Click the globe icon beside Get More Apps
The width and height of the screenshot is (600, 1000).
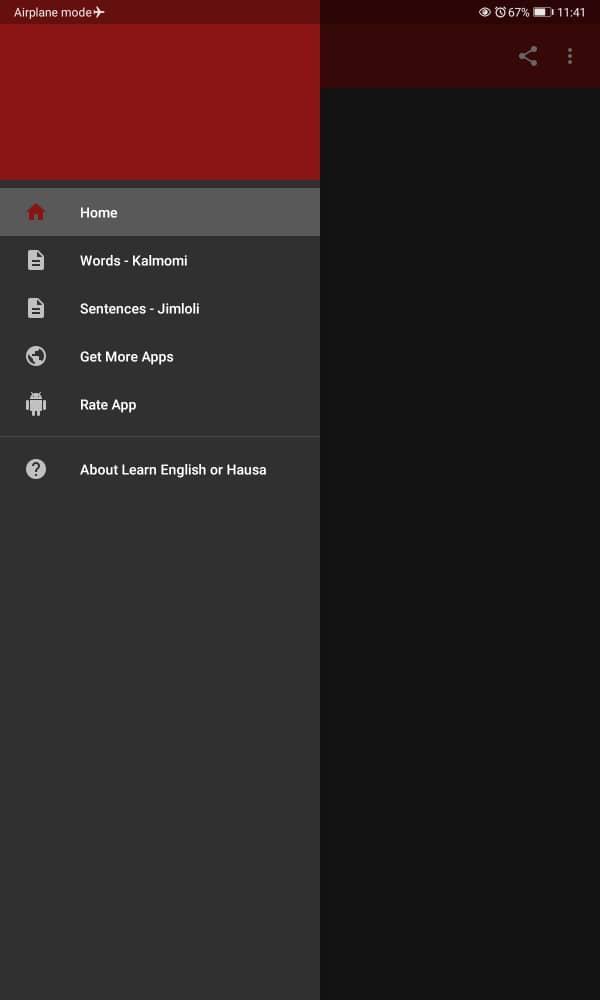pyautogui.click(x=36, y=356)
